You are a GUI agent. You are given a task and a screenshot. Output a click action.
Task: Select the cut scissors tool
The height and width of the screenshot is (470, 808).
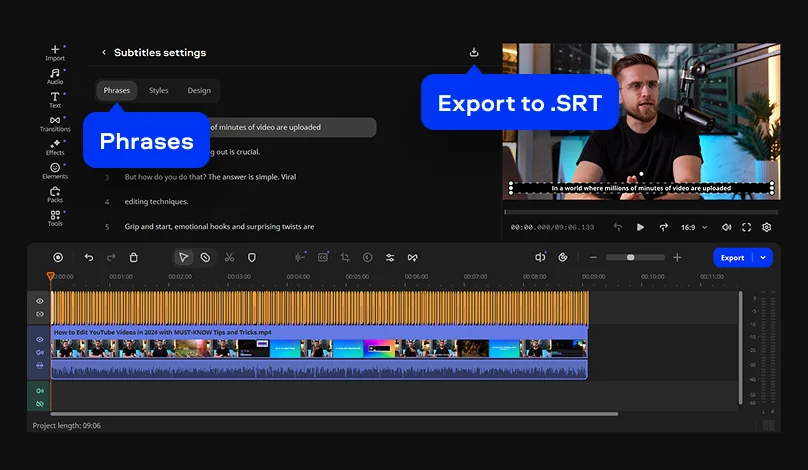pyautogui.click(x=229, y=257)
